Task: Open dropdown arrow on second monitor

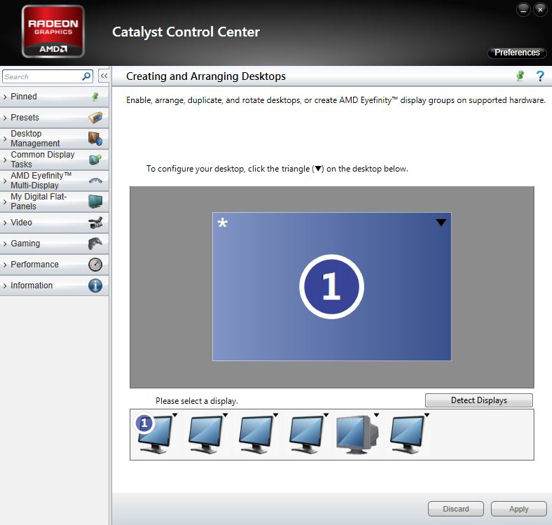Action: (225, 415)
